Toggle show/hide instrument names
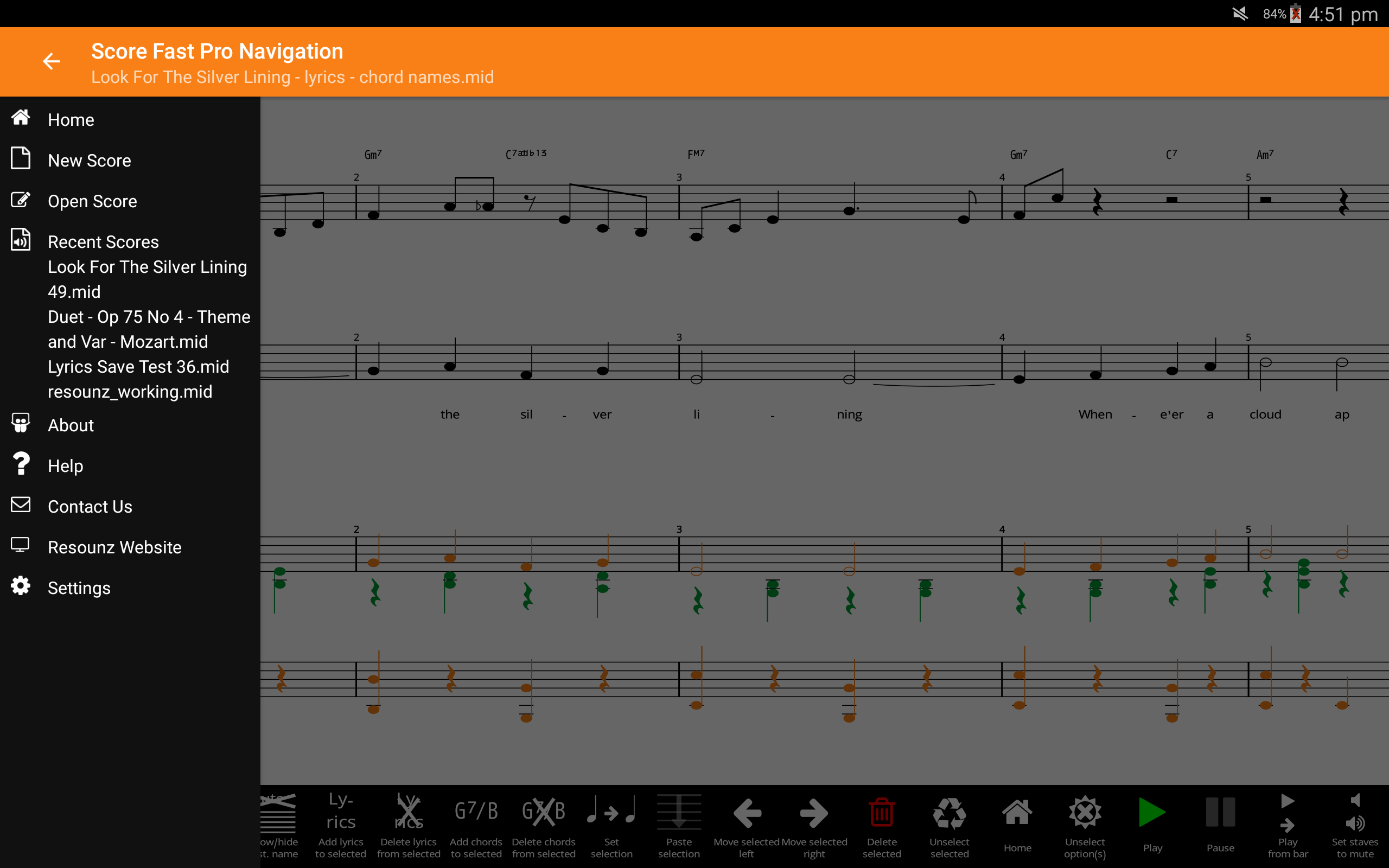This screenshot has height=868, width=1389. pos(279,824)
